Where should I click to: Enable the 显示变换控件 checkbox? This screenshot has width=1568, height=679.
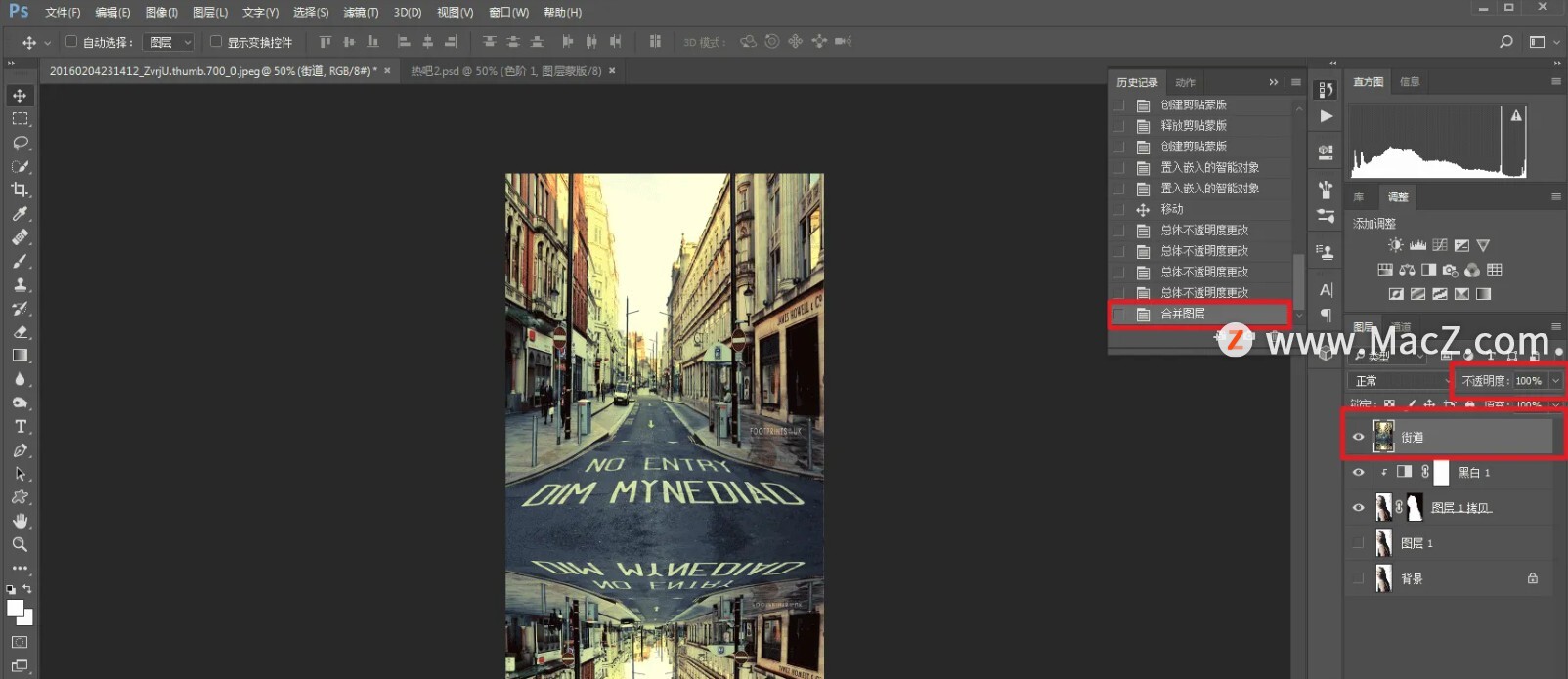pos(216,42)
